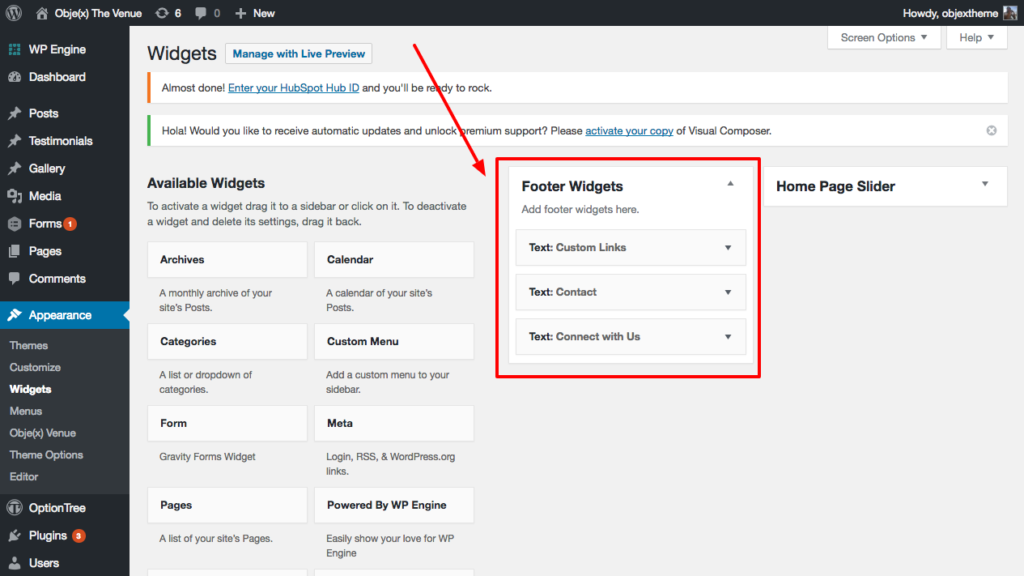Open Testimonials label in the sidebar

click(61, 141)
